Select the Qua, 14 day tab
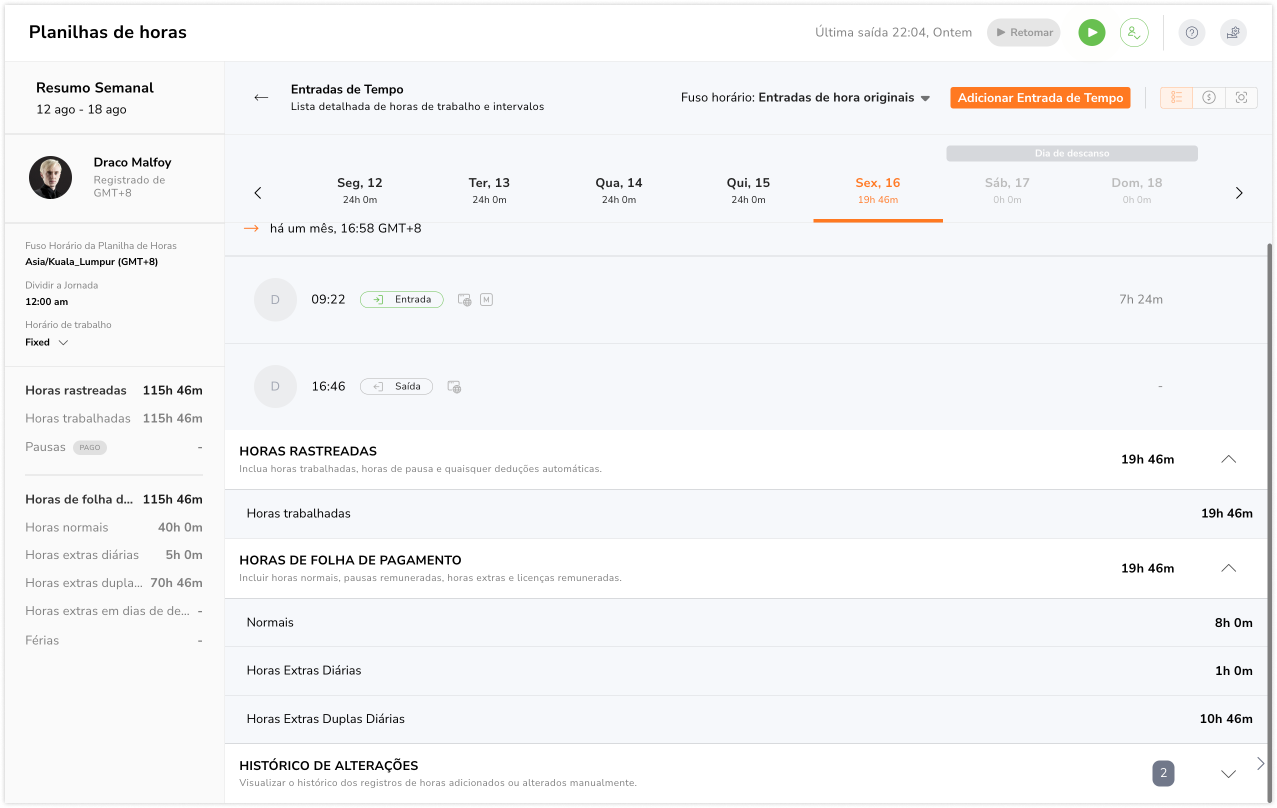1277x808 pixels. pyautogui.click(x=619, y=190)
